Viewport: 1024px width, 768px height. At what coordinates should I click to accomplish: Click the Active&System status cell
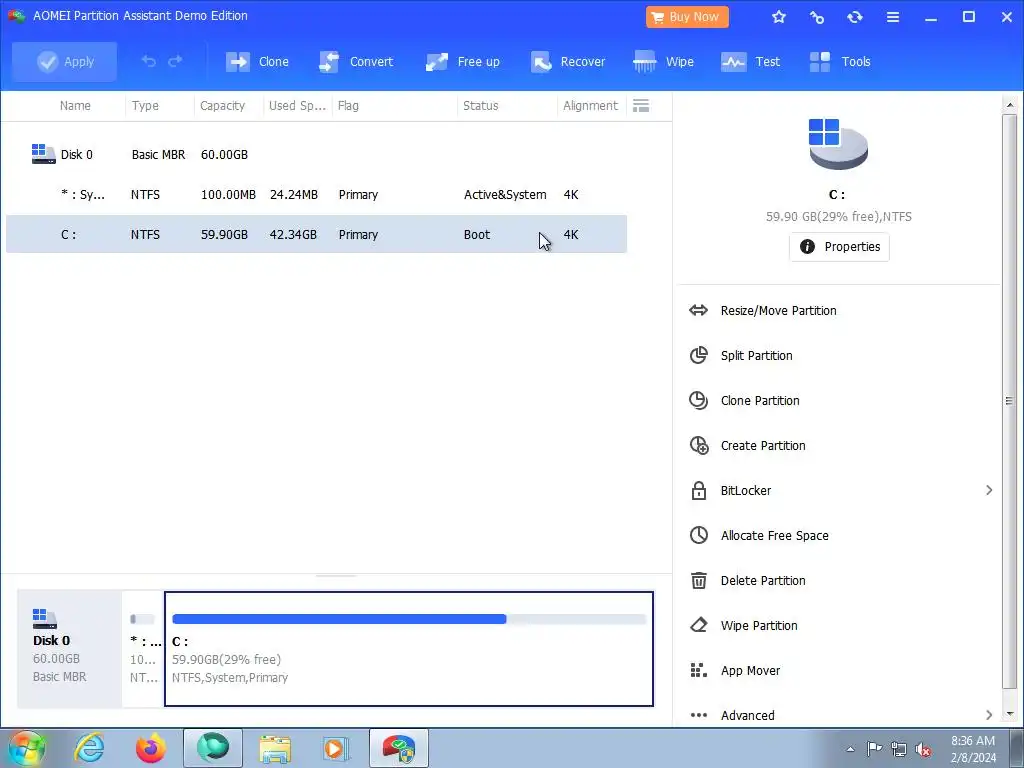505,195
